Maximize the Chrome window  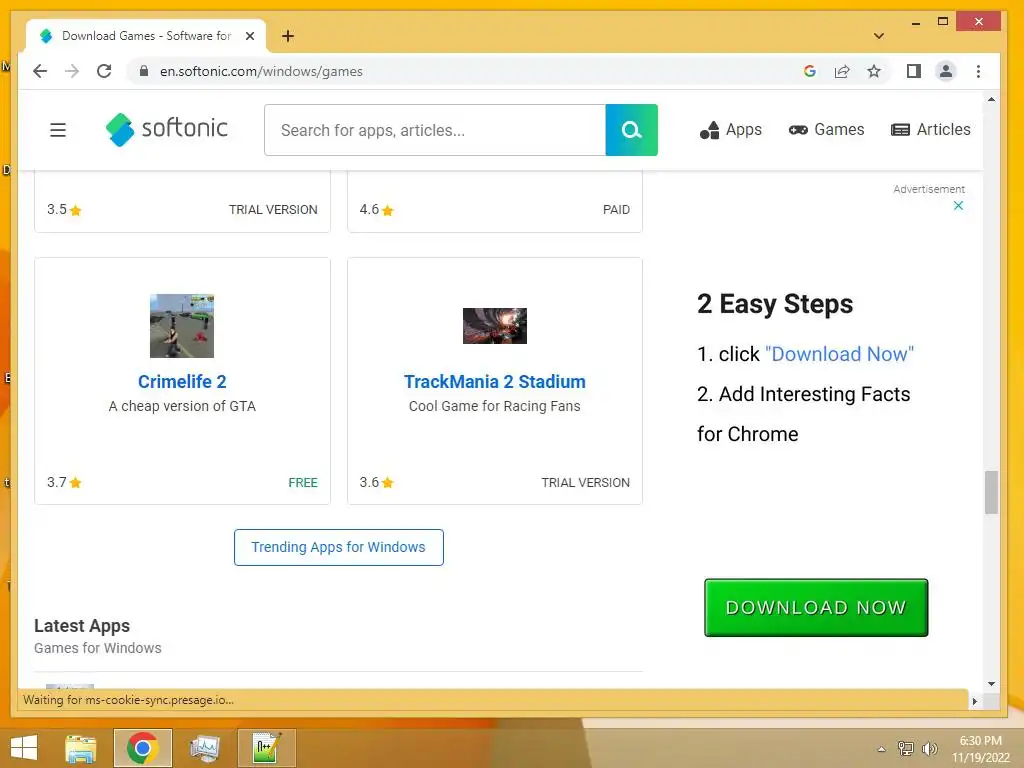coord(942,22)
